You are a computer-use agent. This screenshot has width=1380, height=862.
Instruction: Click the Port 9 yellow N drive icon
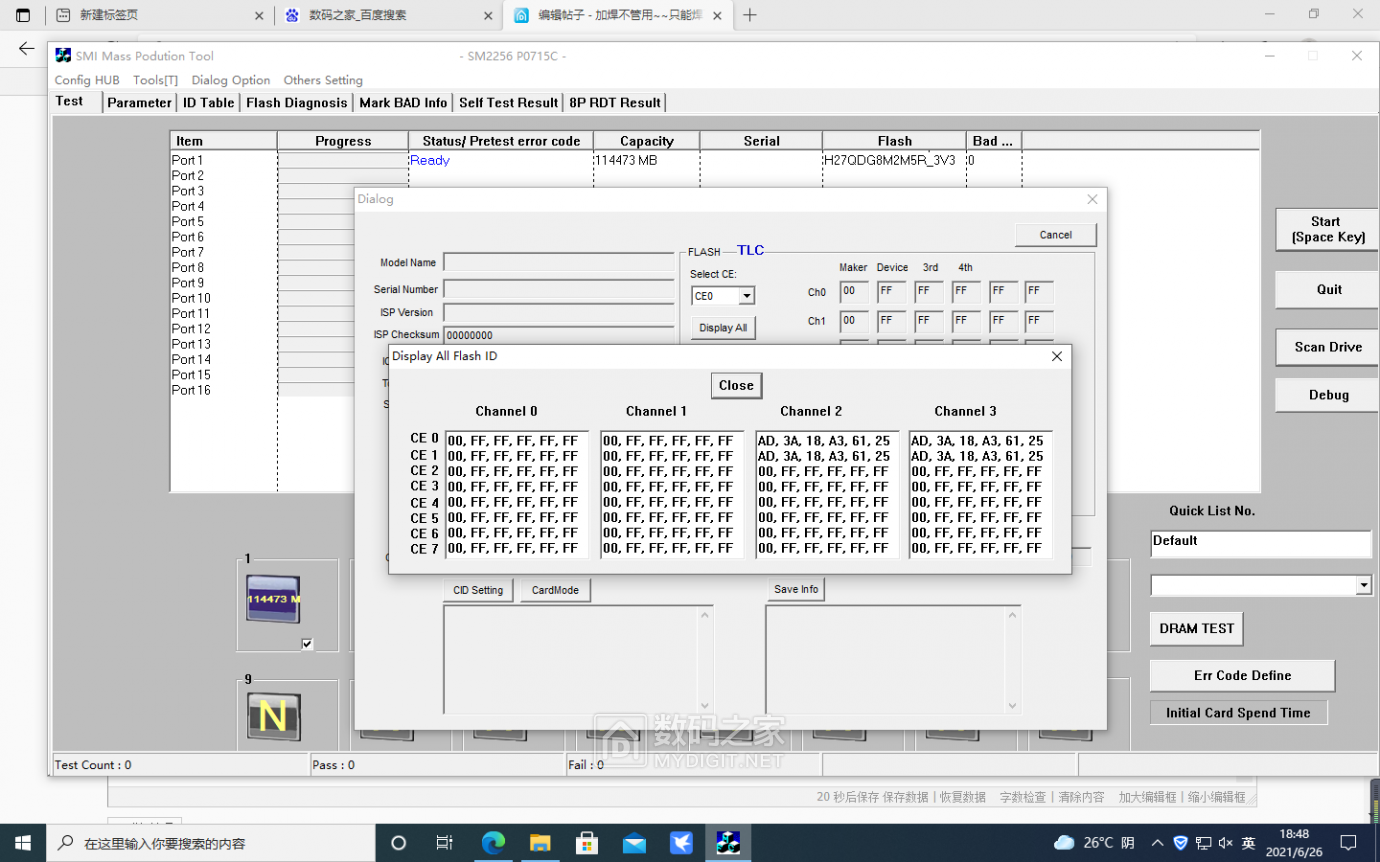click(273, 716)
